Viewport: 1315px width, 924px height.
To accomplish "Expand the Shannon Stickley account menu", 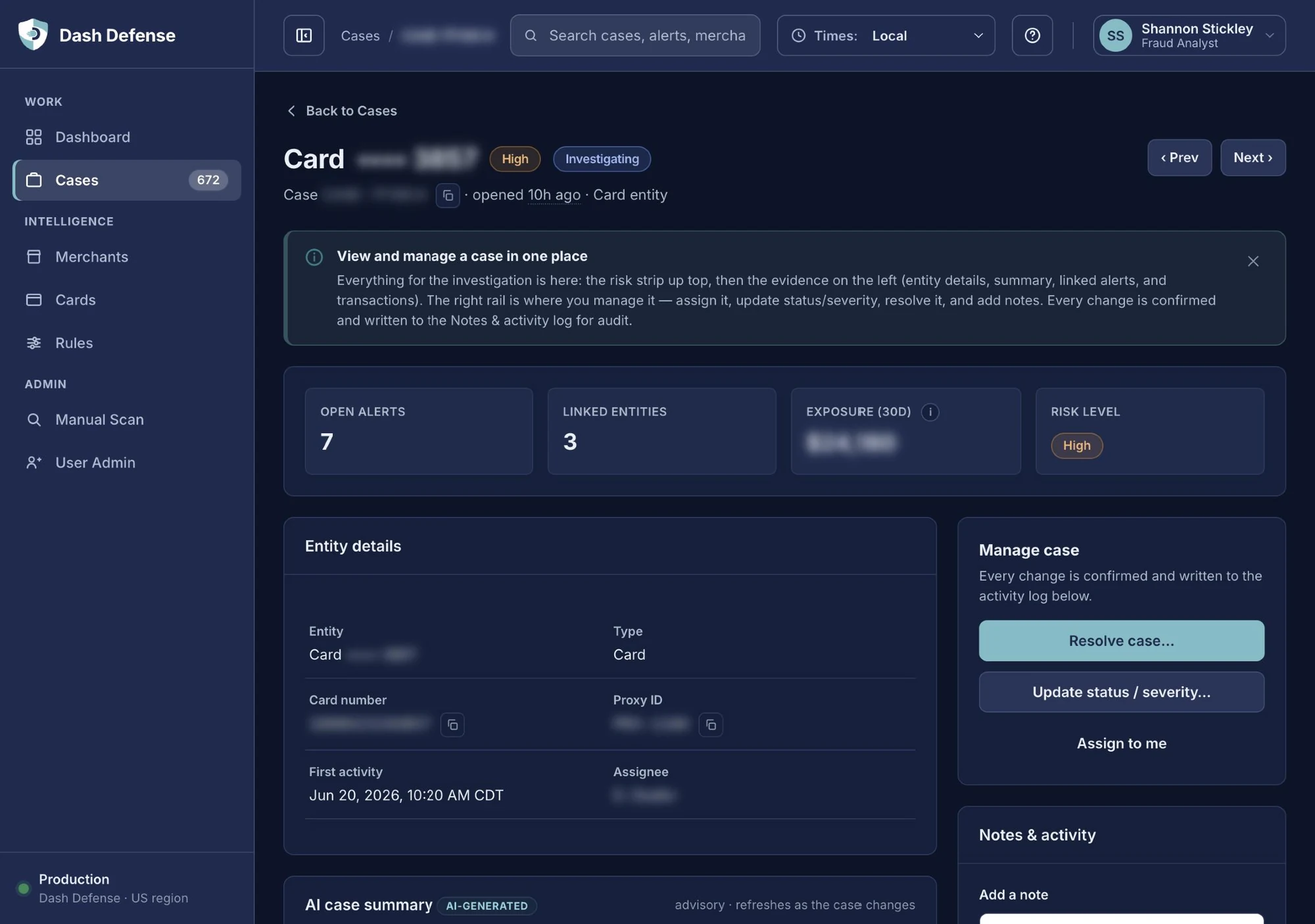I will (x=1189, y=35).
